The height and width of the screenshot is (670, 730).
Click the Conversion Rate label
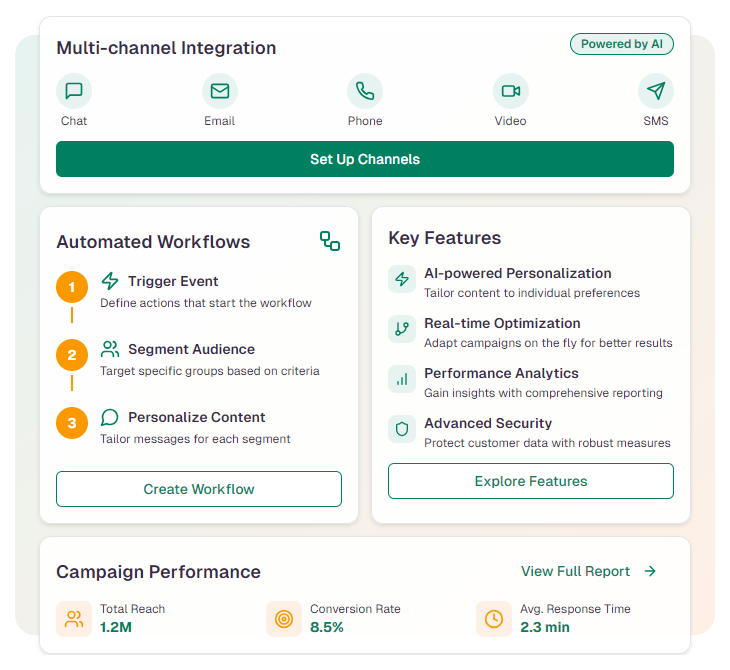coord(355,609)
